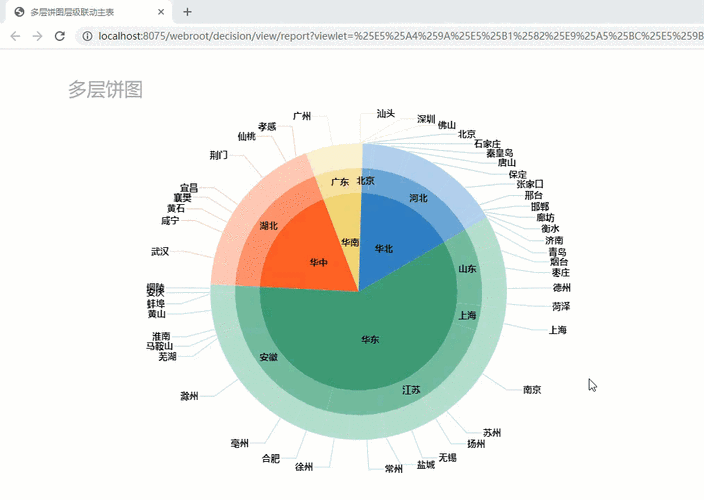This screenshot has height=500, width=704.
Task: Click the 菏泽 city label
Action: pos(561,307)
